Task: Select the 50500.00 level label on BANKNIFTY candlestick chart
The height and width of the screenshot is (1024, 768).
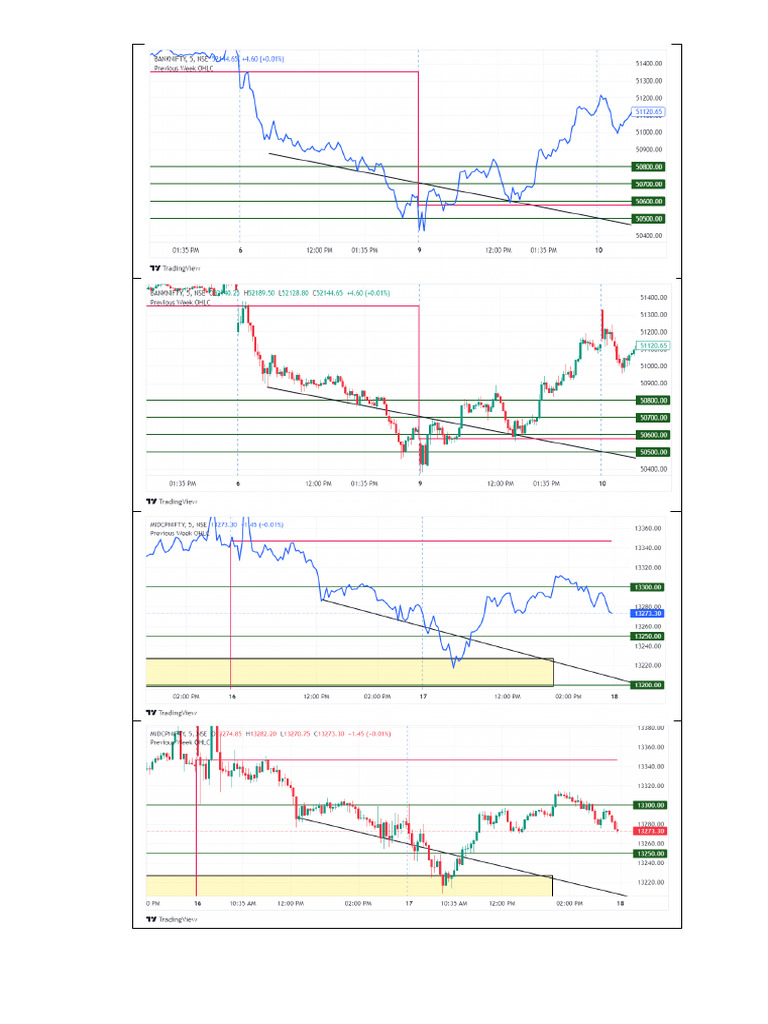Action: (653, 452)
